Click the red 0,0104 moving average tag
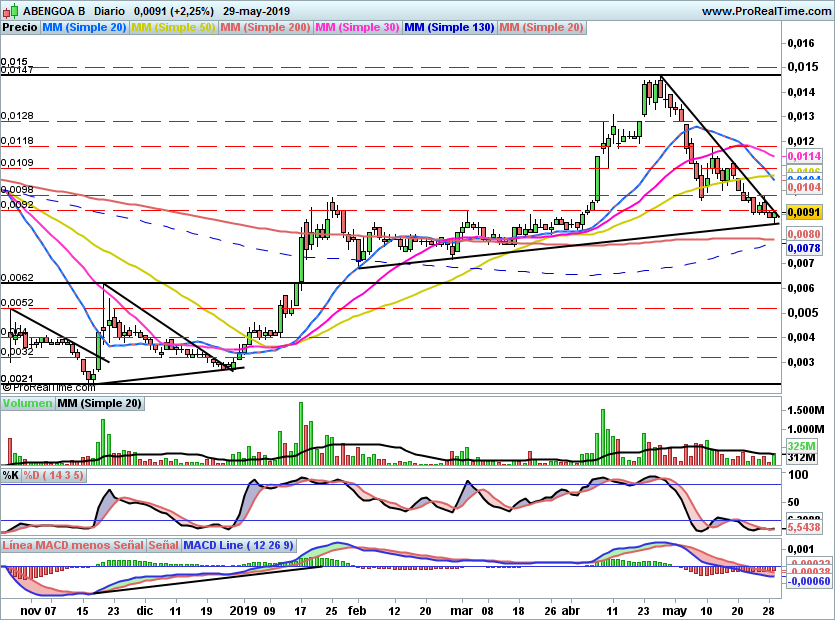This screenshot has height=620, width=835. tap(804, 187)
